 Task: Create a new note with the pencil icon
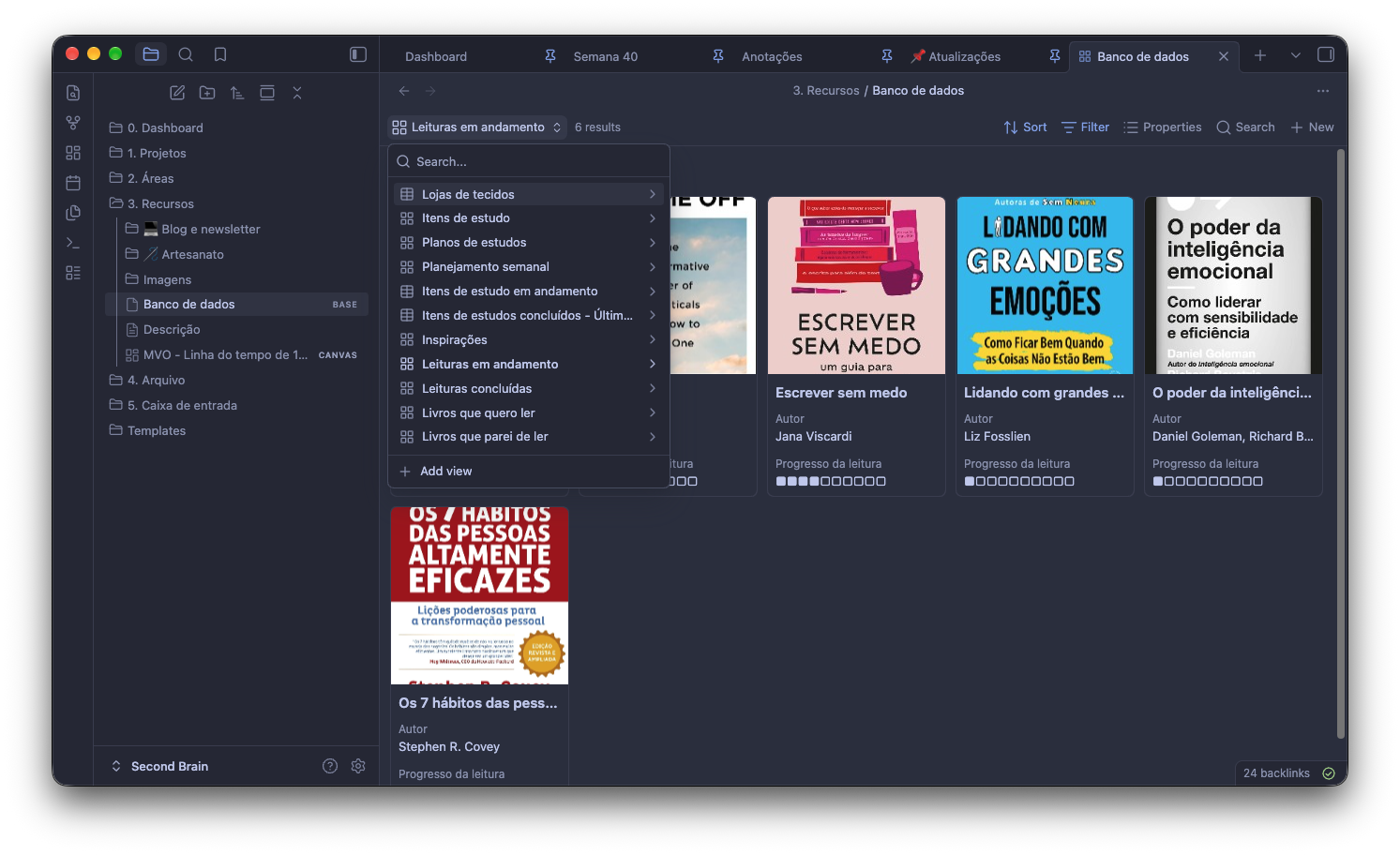pyautogui.click(x=177, y=93)
